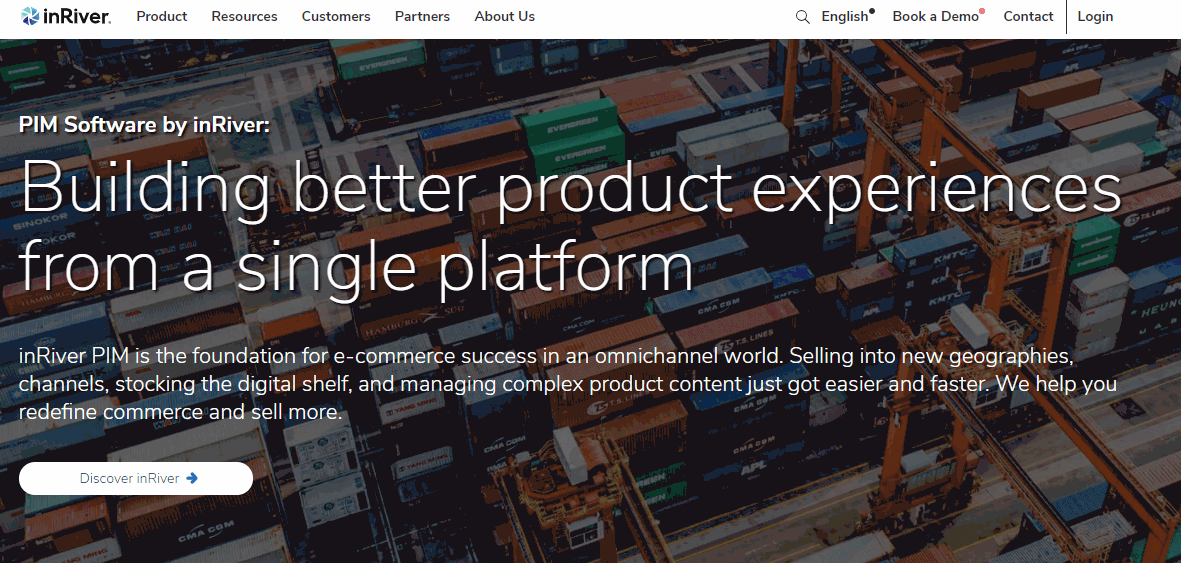Click the Login link
The height and width of the screenshot is (563, 1181).
point(1095,17)
